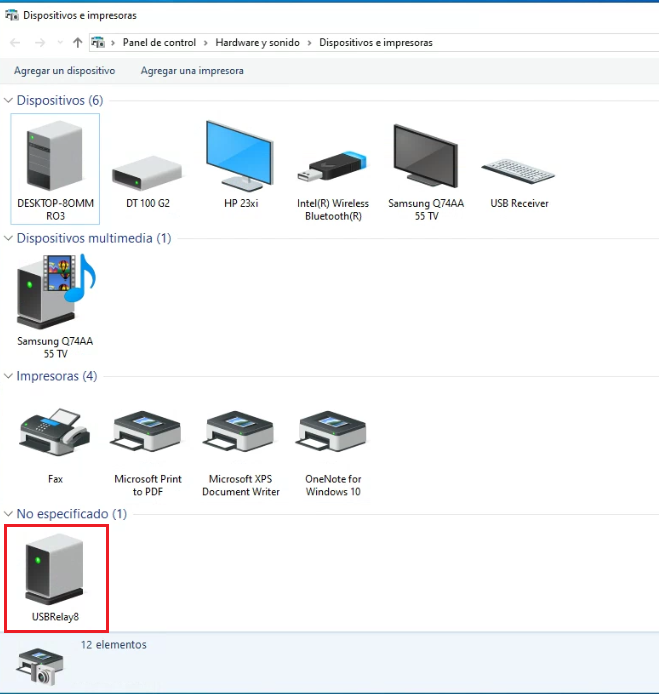Expand chevron after Hardware y sonido breadcrumb
Screen dimensions: 659x694
coord(309,43)
